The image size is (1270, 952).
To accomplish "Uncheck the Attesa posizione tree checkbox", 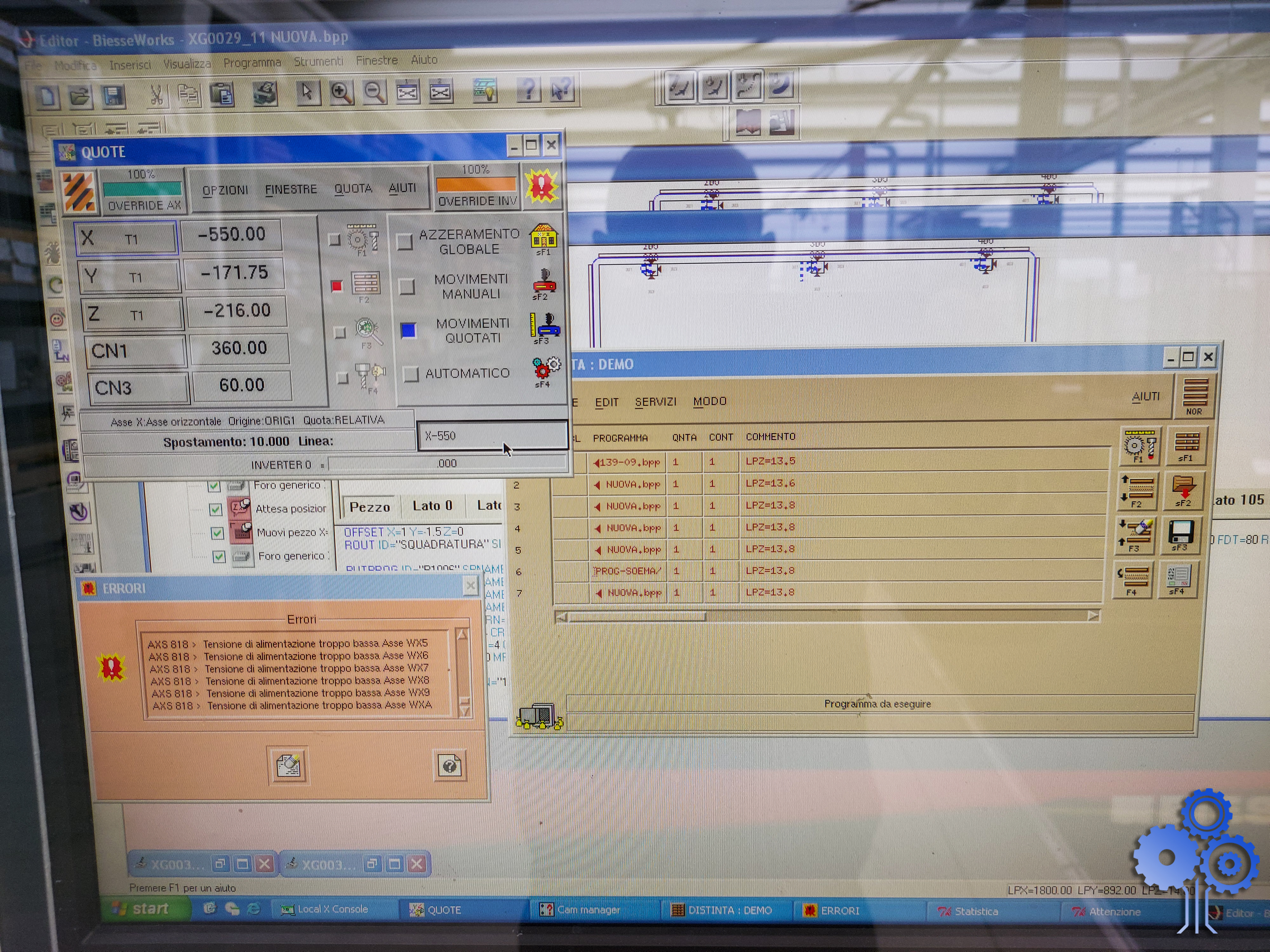I will click(216, 509).
